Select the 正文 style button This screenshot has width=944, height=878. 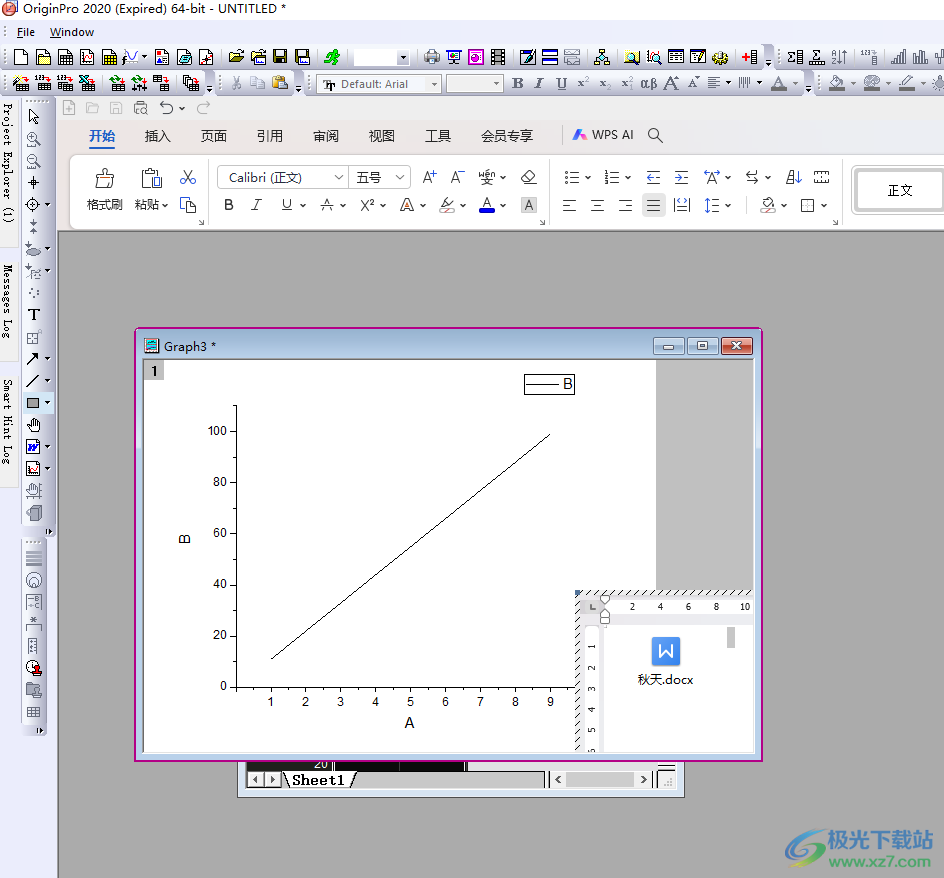pyautogui.click(x=899, y=190)
